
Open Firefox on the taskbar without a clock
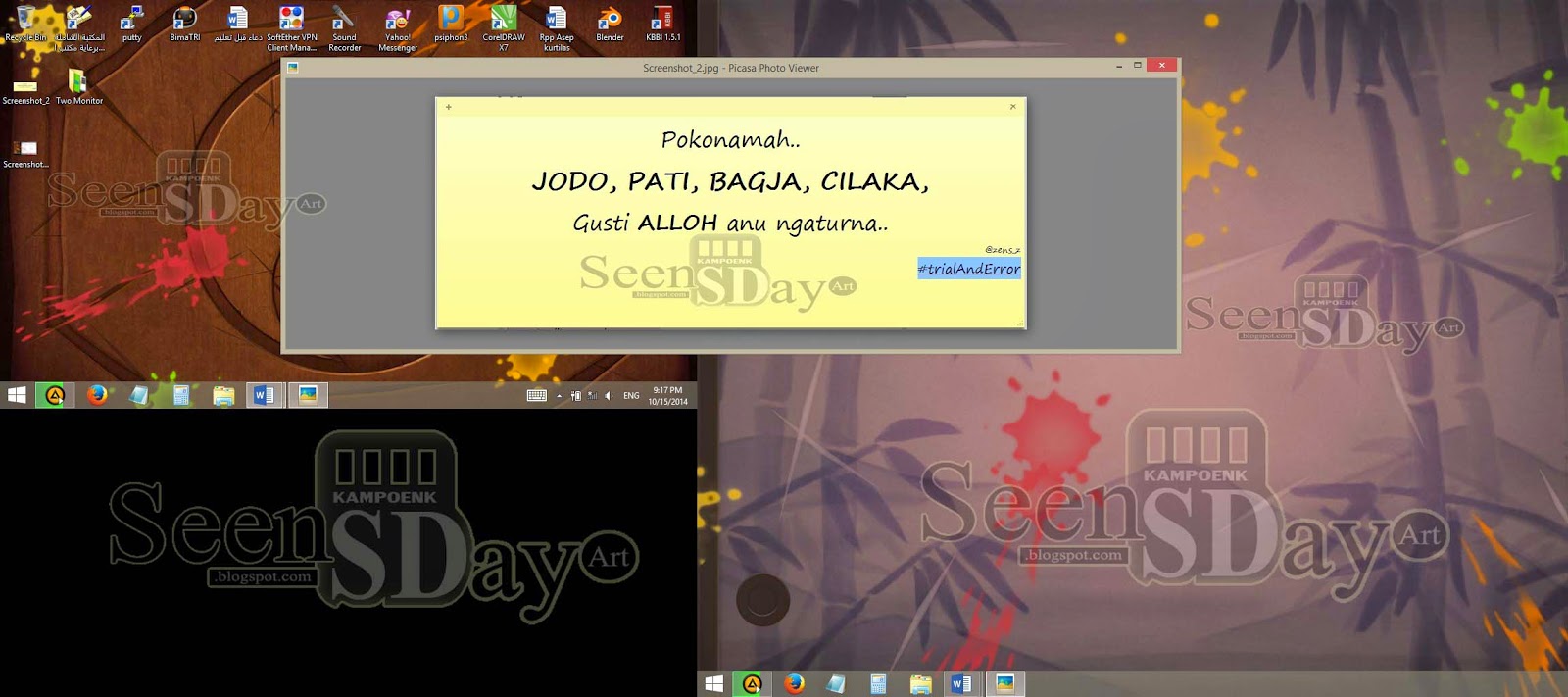pyautogui.click(x=794, y=683)
